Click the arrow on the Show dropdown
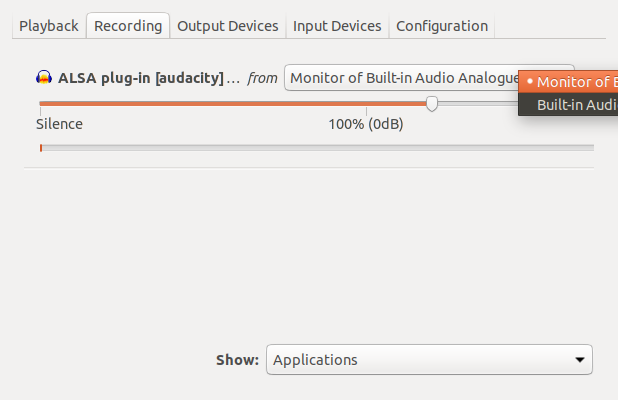Screen dimensions: 618x400 coord(579,360)
